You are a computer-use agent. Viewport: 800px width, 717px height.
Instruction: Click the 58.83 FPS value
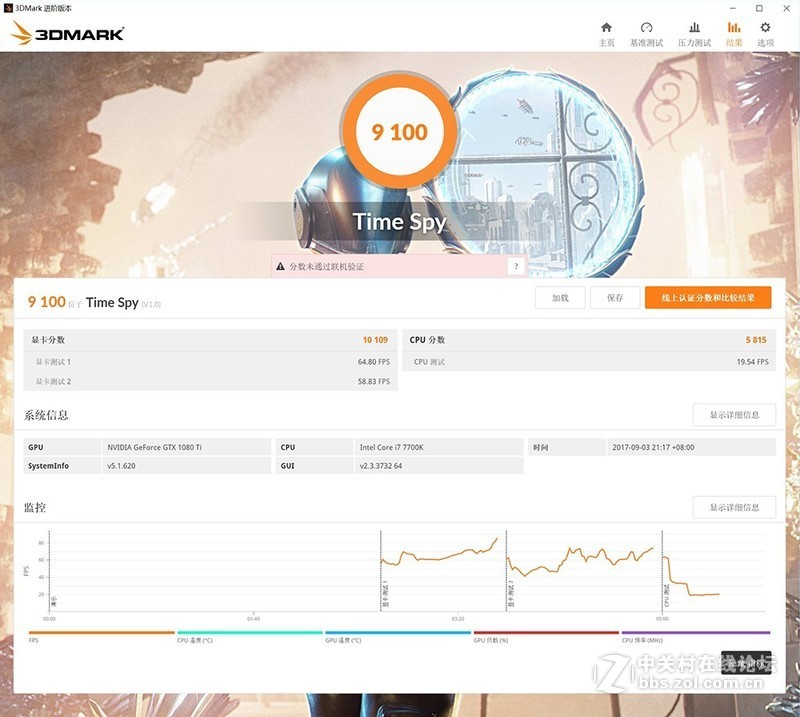click(x=373, y=381)
